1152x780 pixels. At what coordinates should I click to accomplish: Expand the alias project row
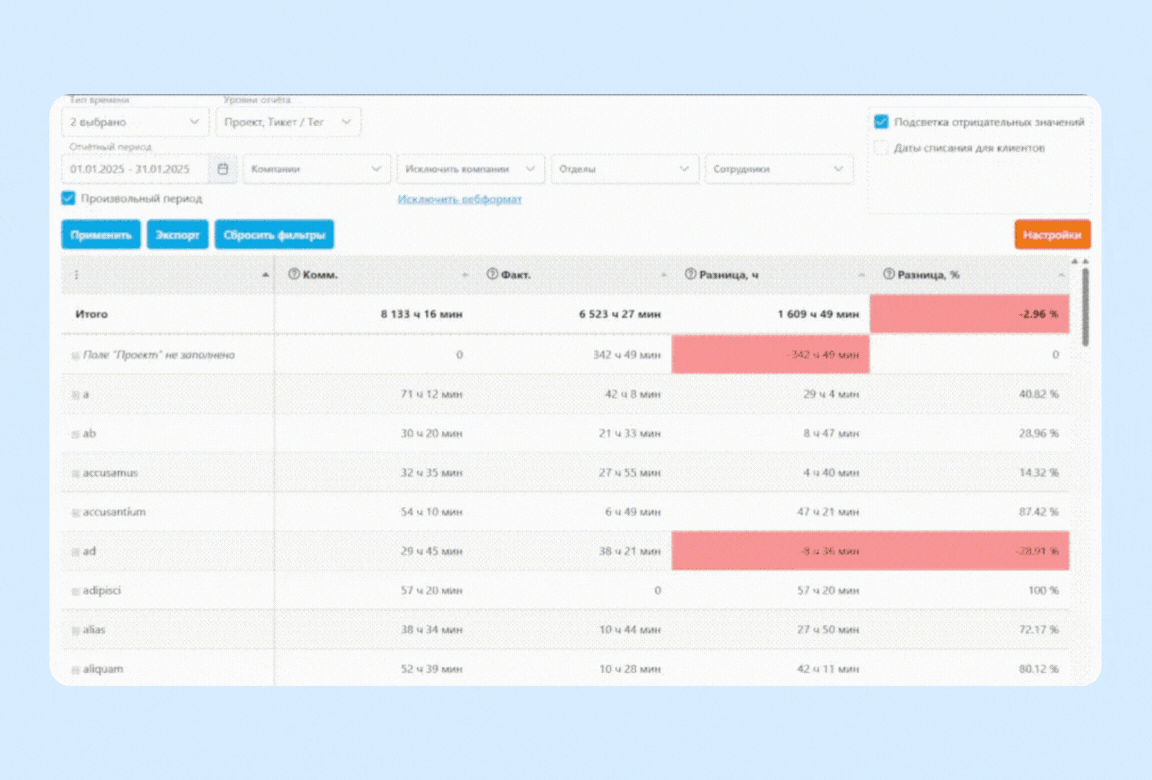coord(75,630)
